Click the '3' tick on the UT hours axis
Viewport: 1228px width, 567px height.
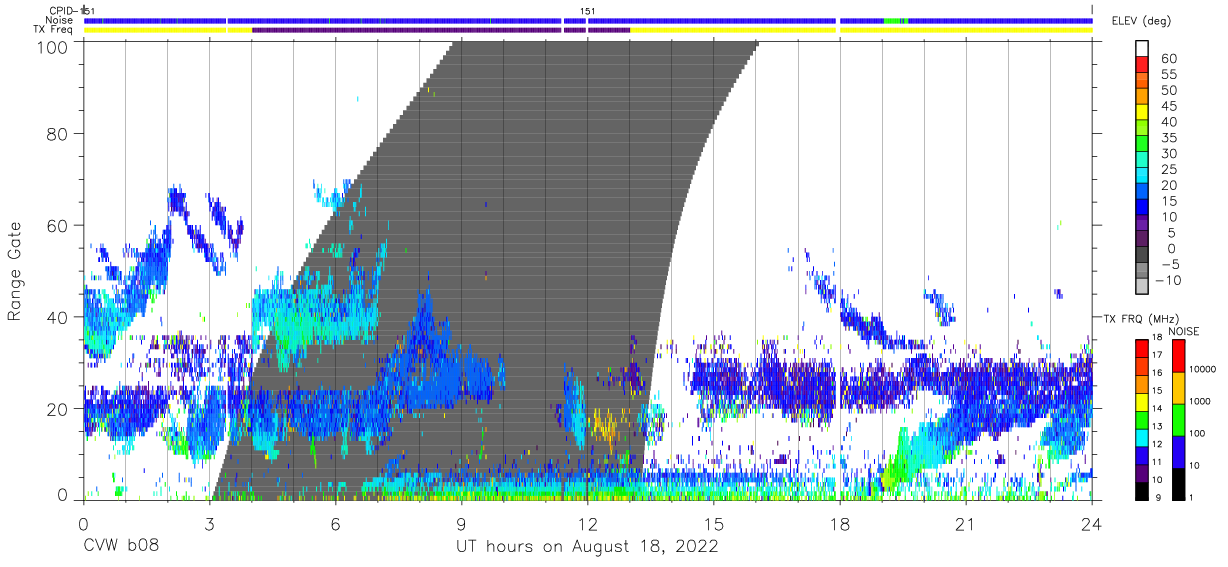coord(209,524)
